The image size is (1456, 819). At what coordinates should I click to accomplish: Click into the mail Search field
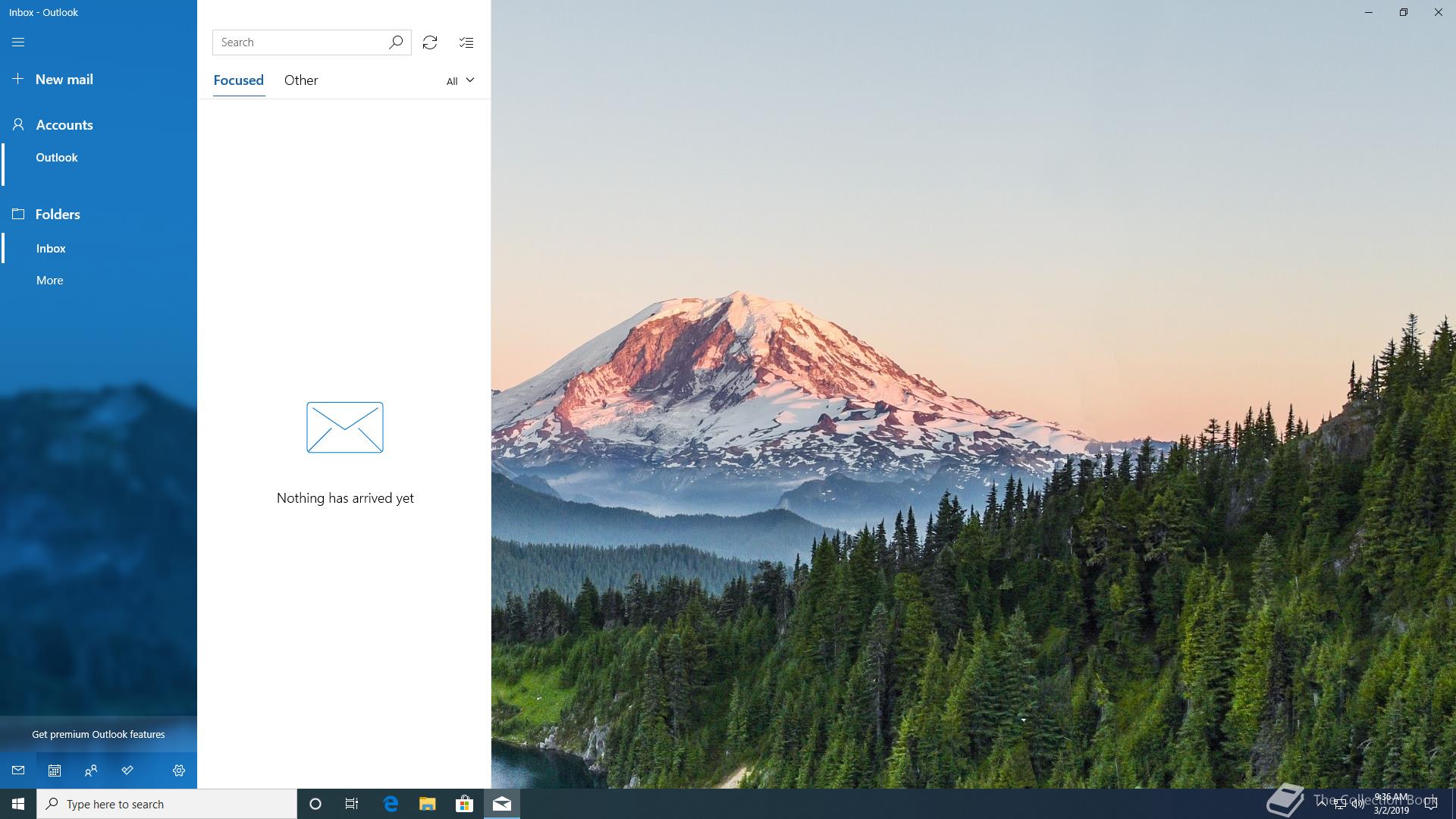click(x=300, y=42)
